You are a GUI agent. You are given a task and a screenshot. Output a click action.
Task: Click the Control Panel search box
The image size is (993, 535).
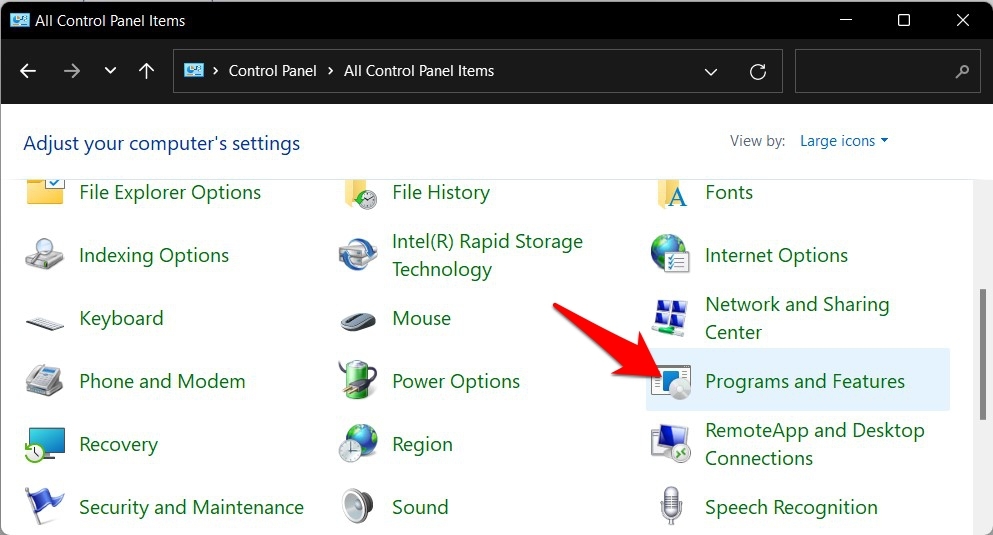click(875, 72)
